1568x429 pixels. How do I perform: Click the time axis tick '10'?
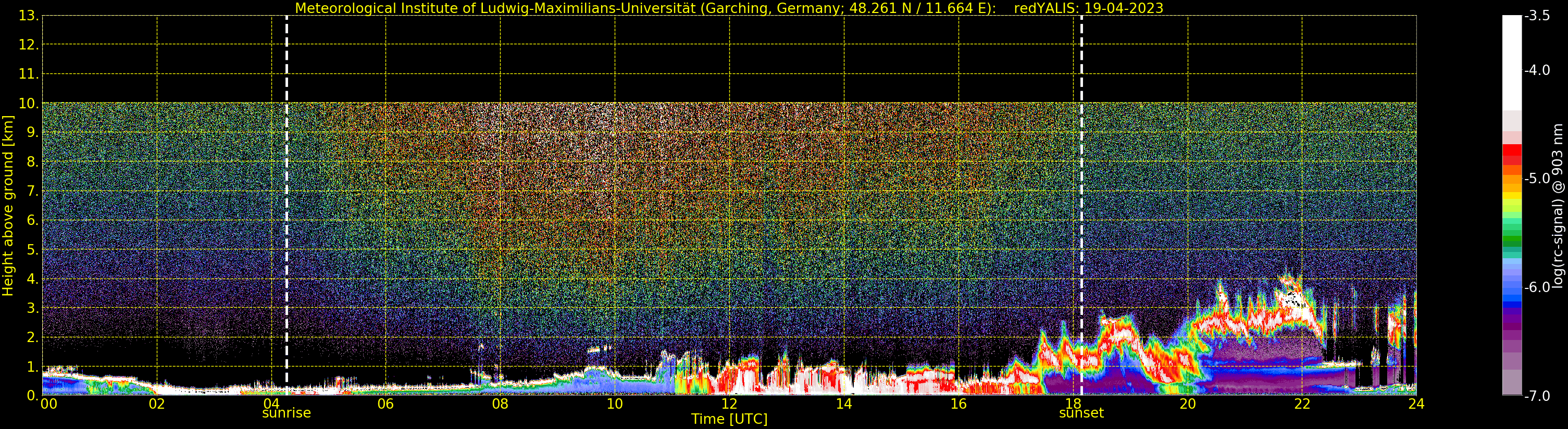615,404
